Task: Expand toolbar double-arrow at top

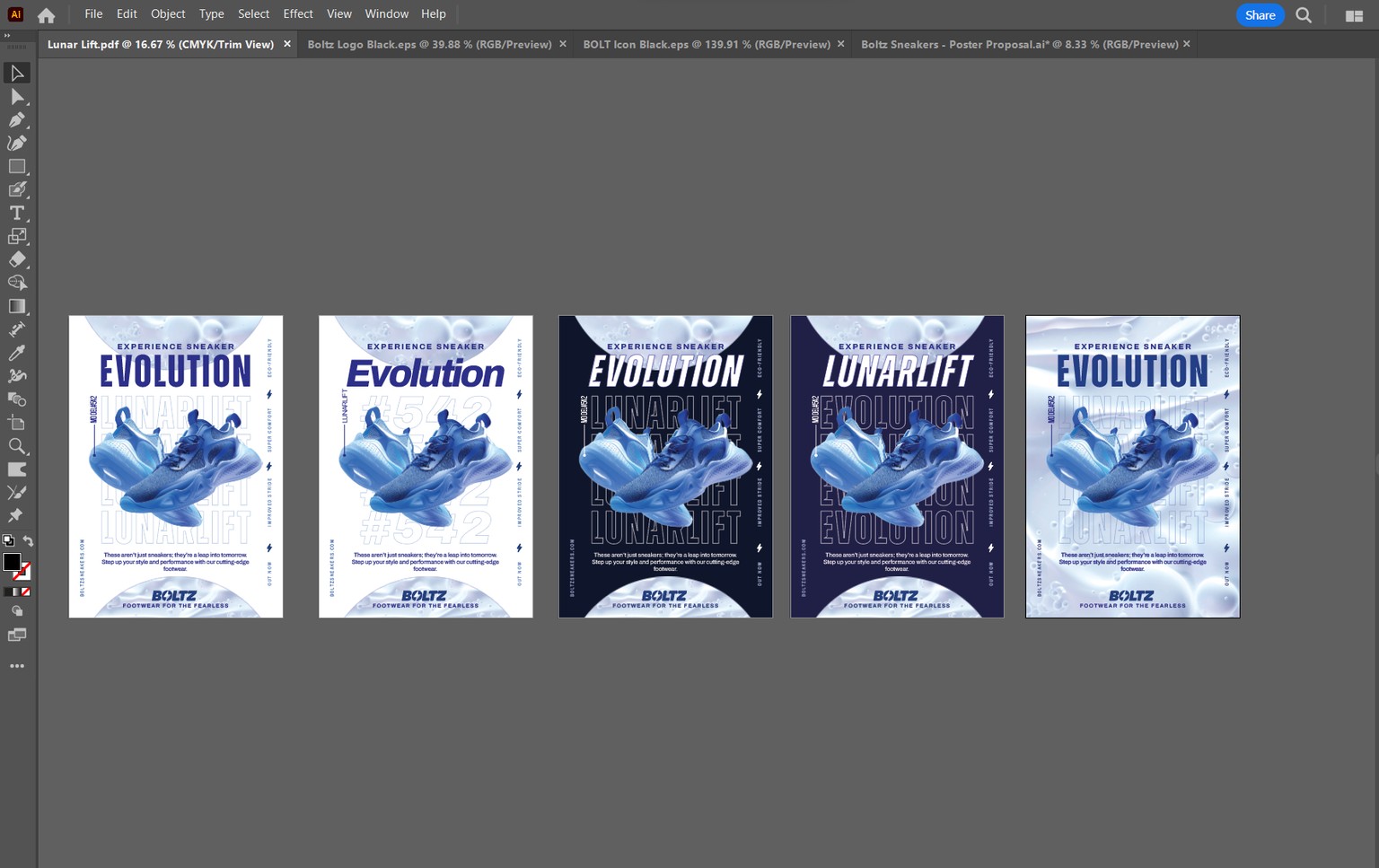Action: point(7,36)
